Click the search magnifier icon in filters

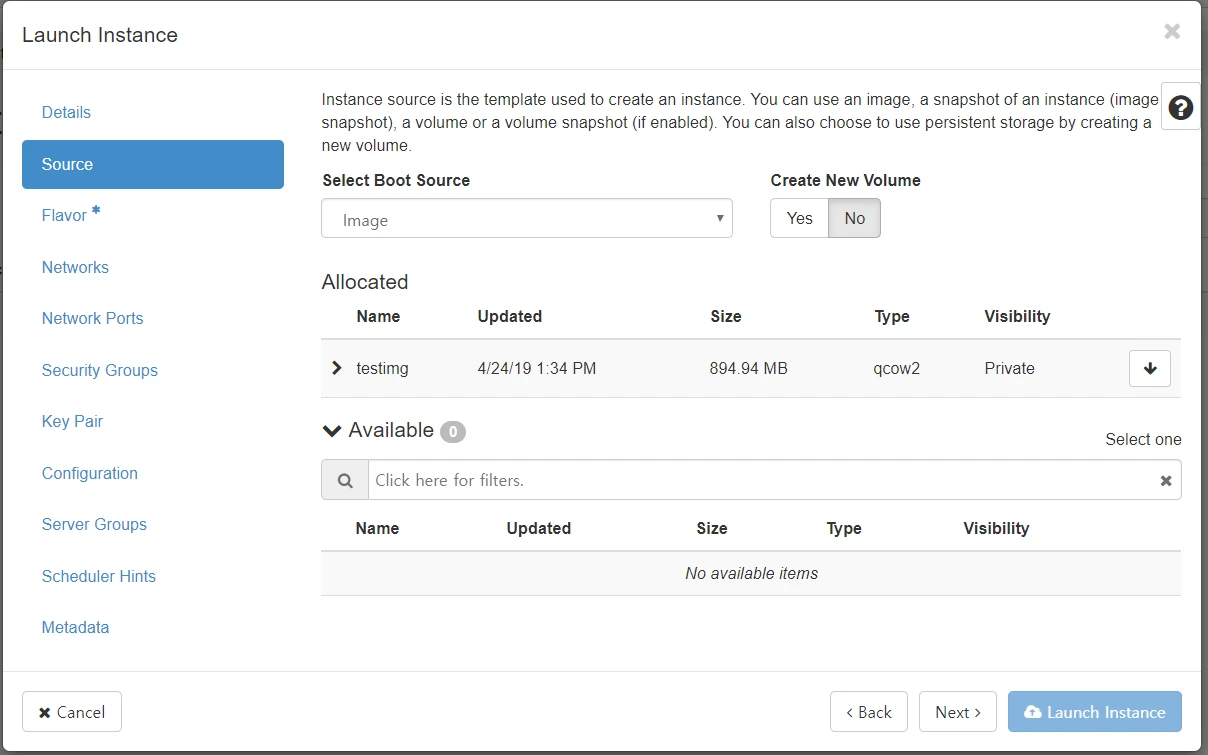click(345, 481)
